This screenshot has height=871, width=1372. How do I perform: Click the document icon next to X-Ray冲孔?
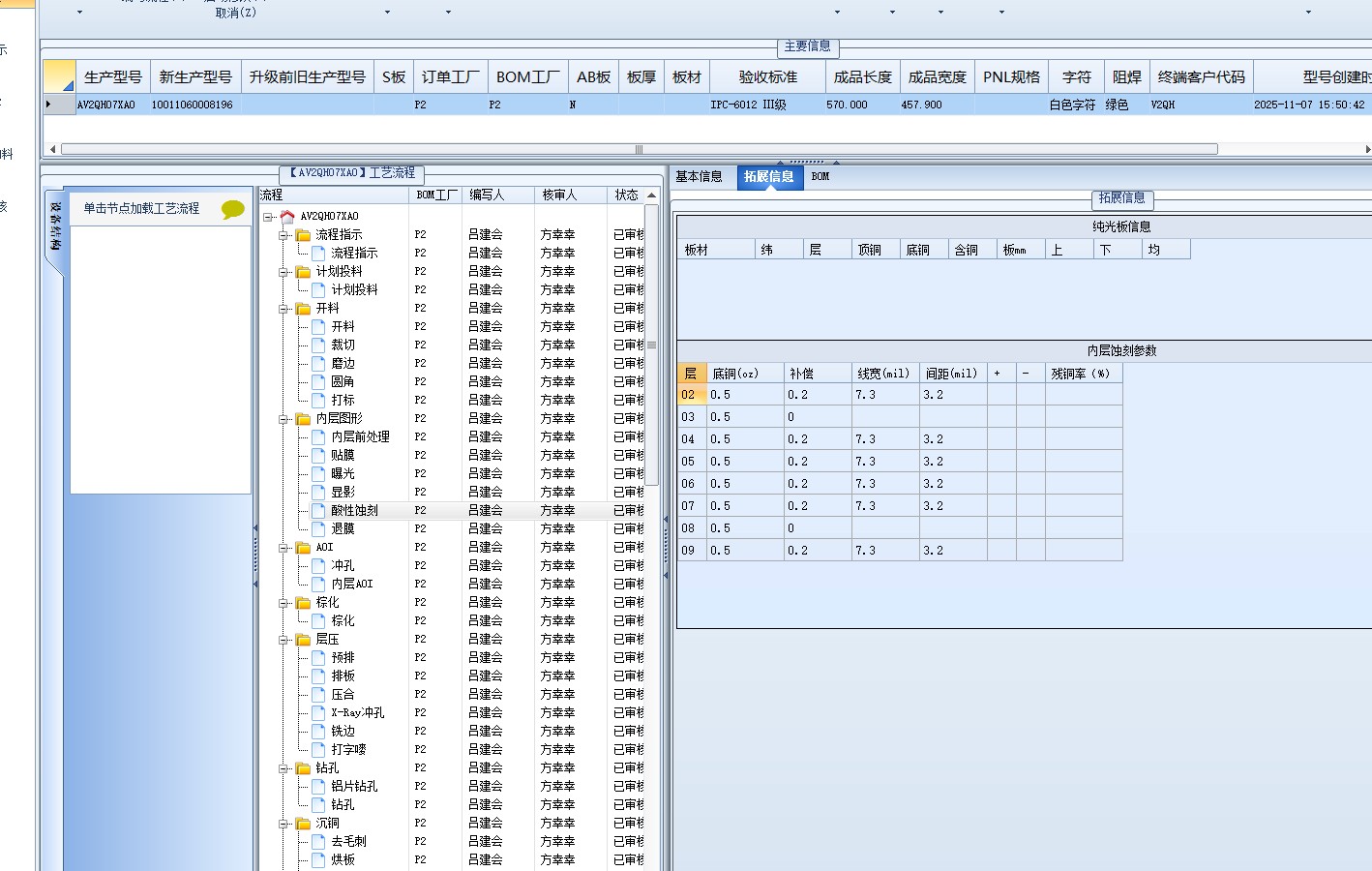(x=318, y=712)
